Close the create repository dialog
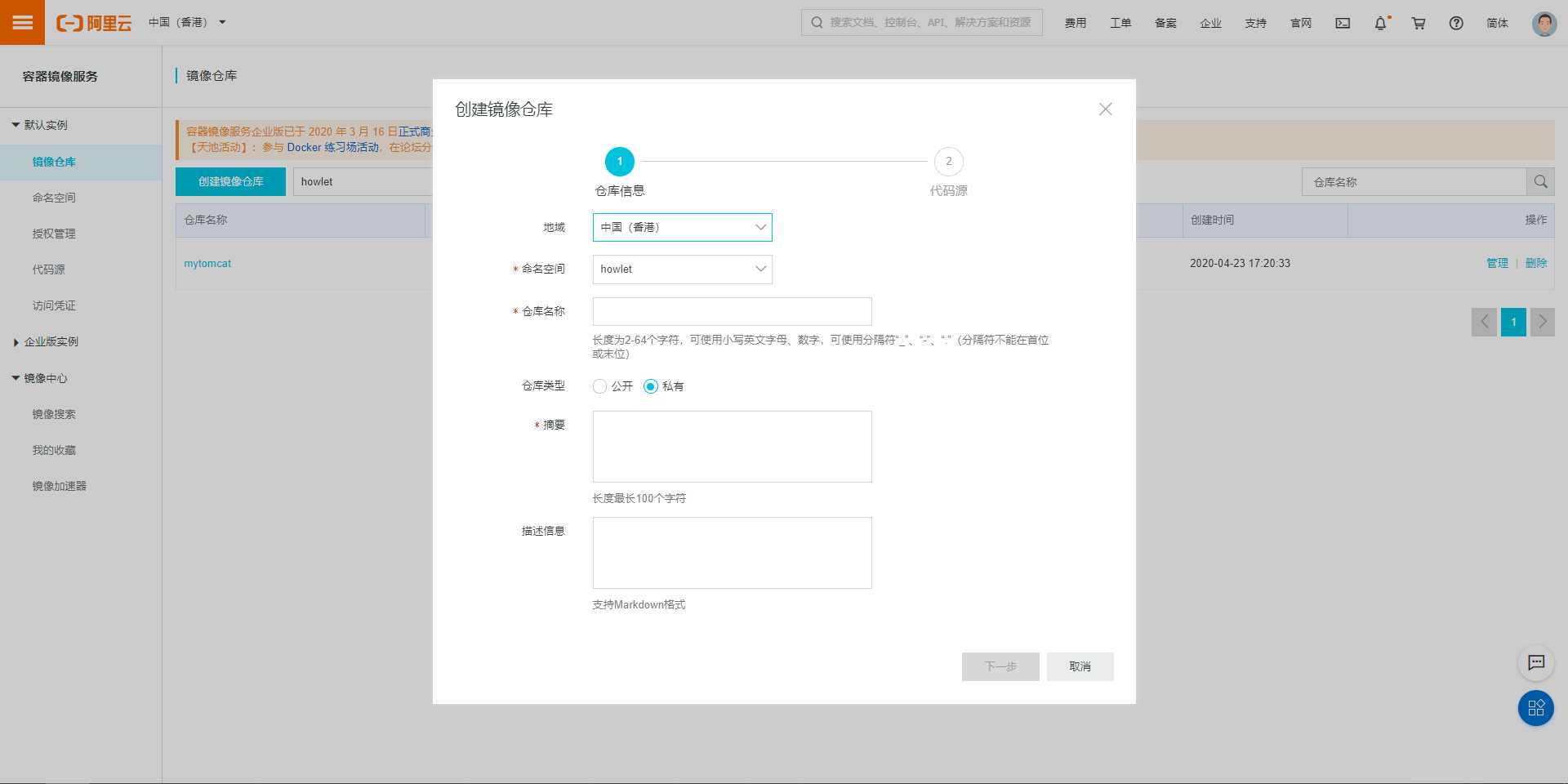Screen dimensions: 1568x784 click(x=1105, y=109)
